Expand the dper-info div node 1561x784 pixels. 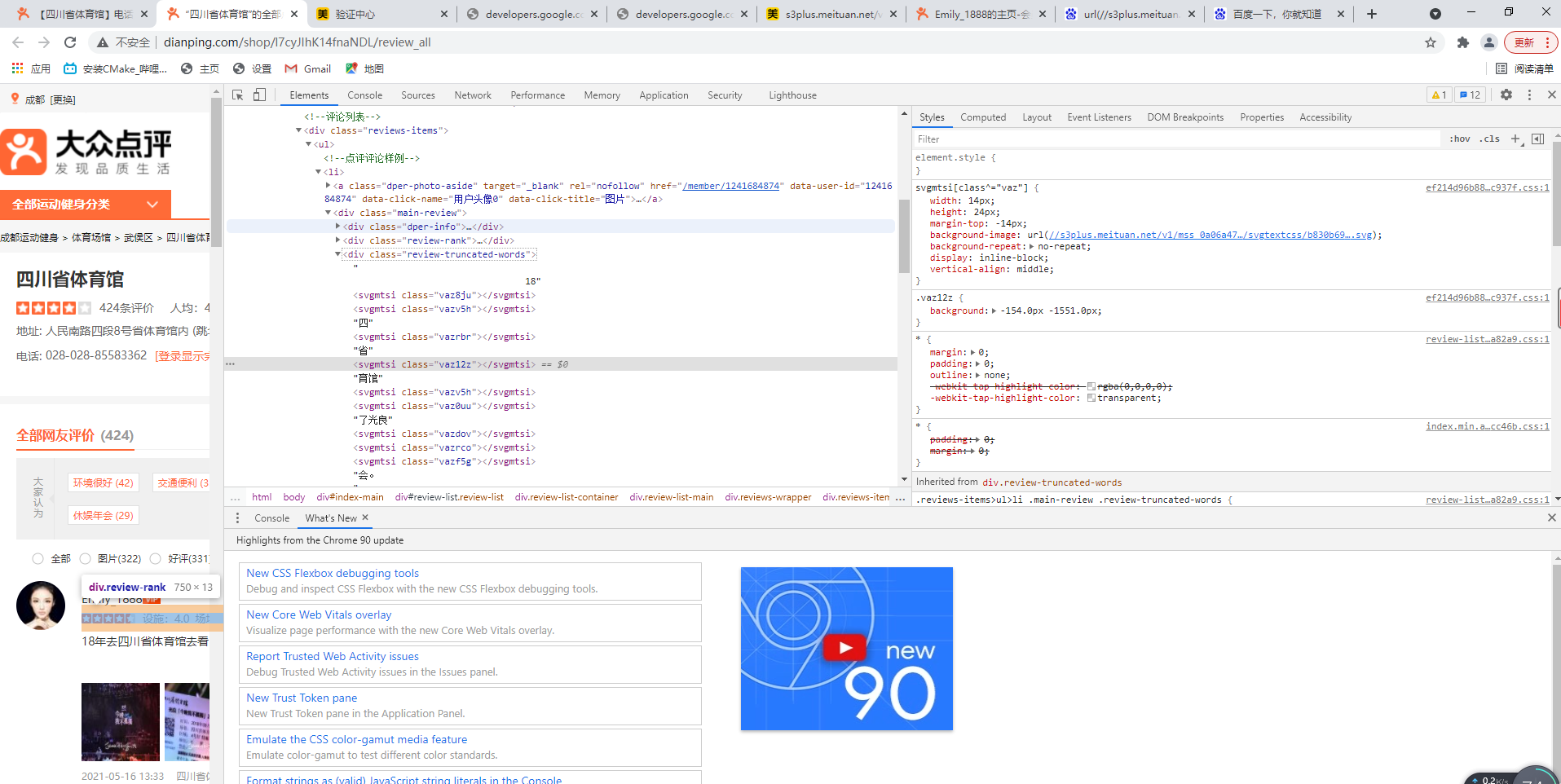pos(337,227)
